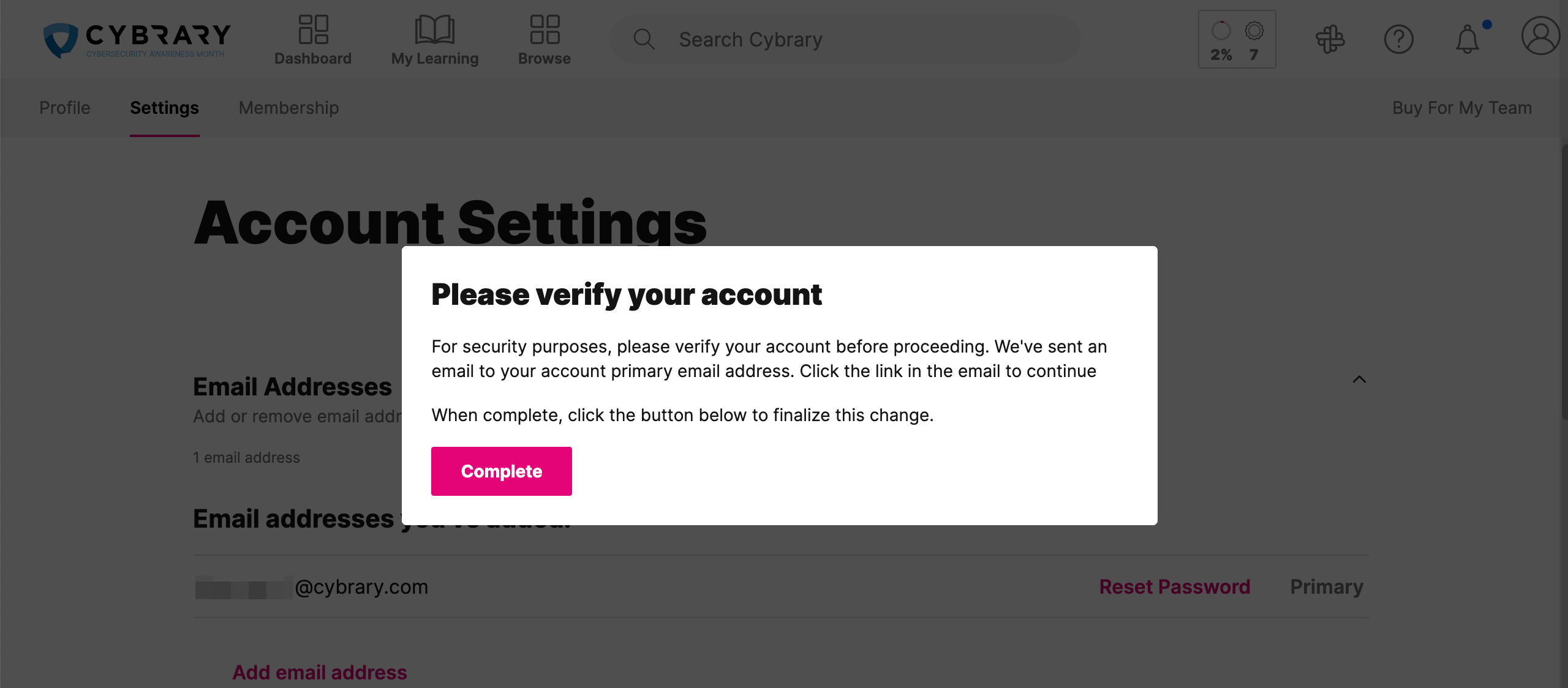The image size is (1568, 688).
Task: Open Buy For My Team link
Action: (1462, 108)
